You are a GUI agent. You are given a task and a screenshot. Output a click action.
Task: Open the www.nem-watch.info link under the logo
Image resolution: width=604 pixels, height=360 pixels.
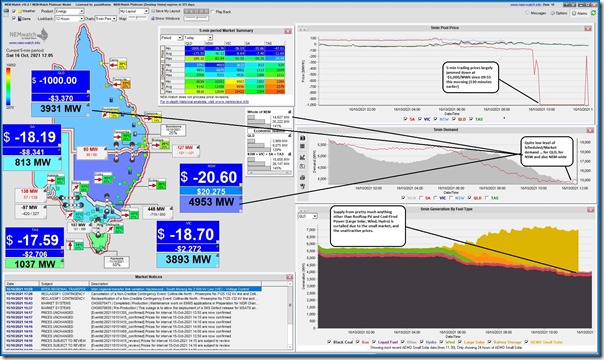pos(25,43)
